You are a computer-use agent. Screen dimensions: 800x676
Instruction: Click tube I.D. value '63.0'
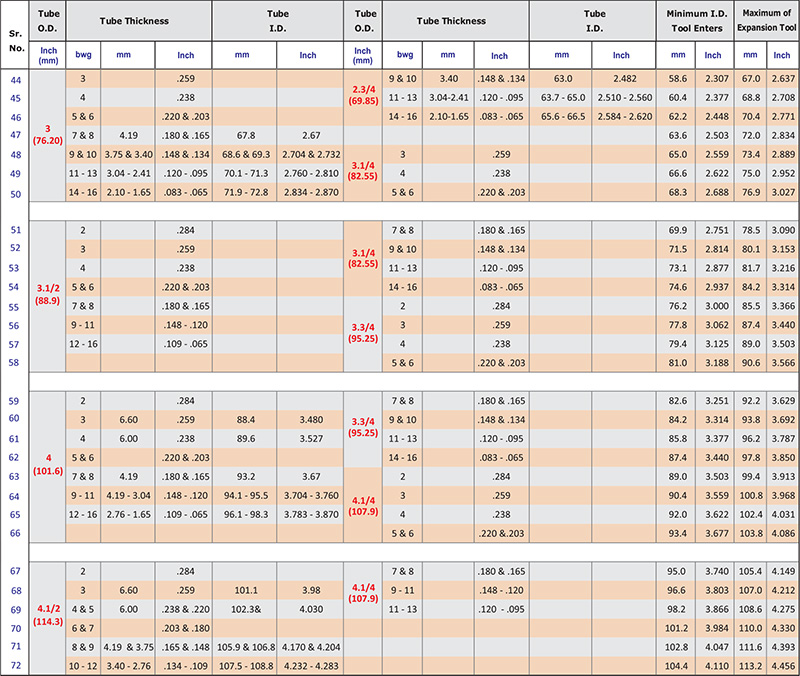[563, 79]
